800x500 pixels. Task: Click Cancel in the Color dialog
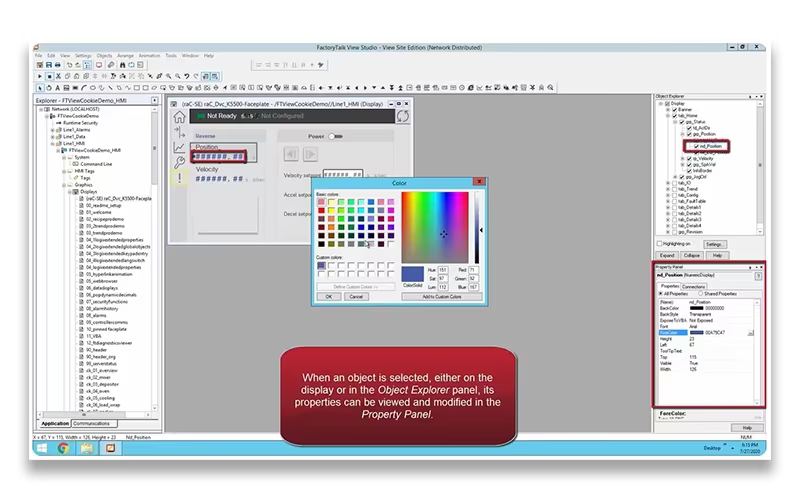(356, 296)
